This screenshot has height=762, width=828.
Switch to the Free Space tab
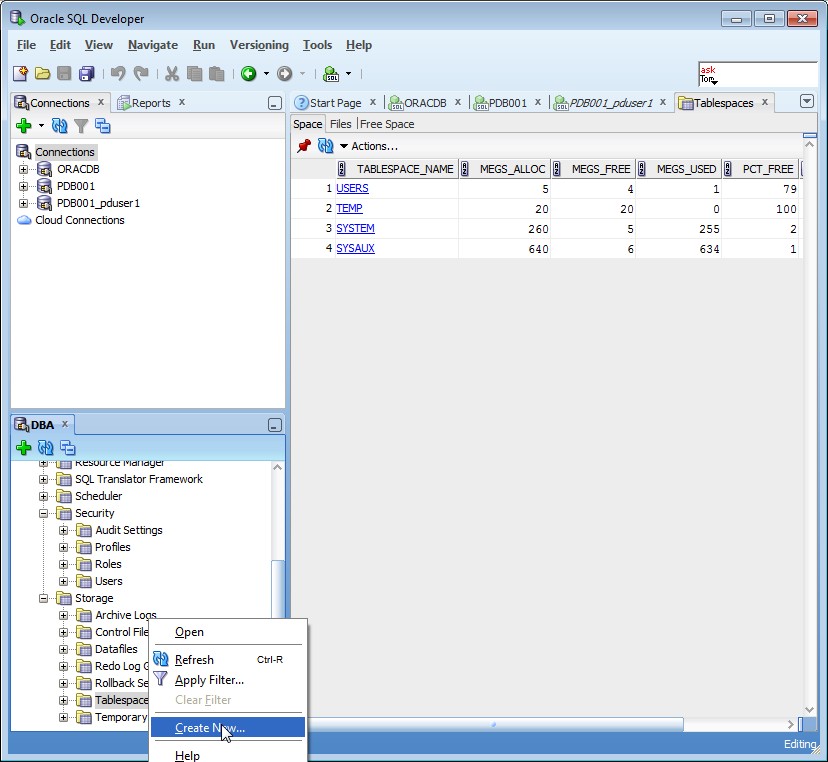click(387, 124)
